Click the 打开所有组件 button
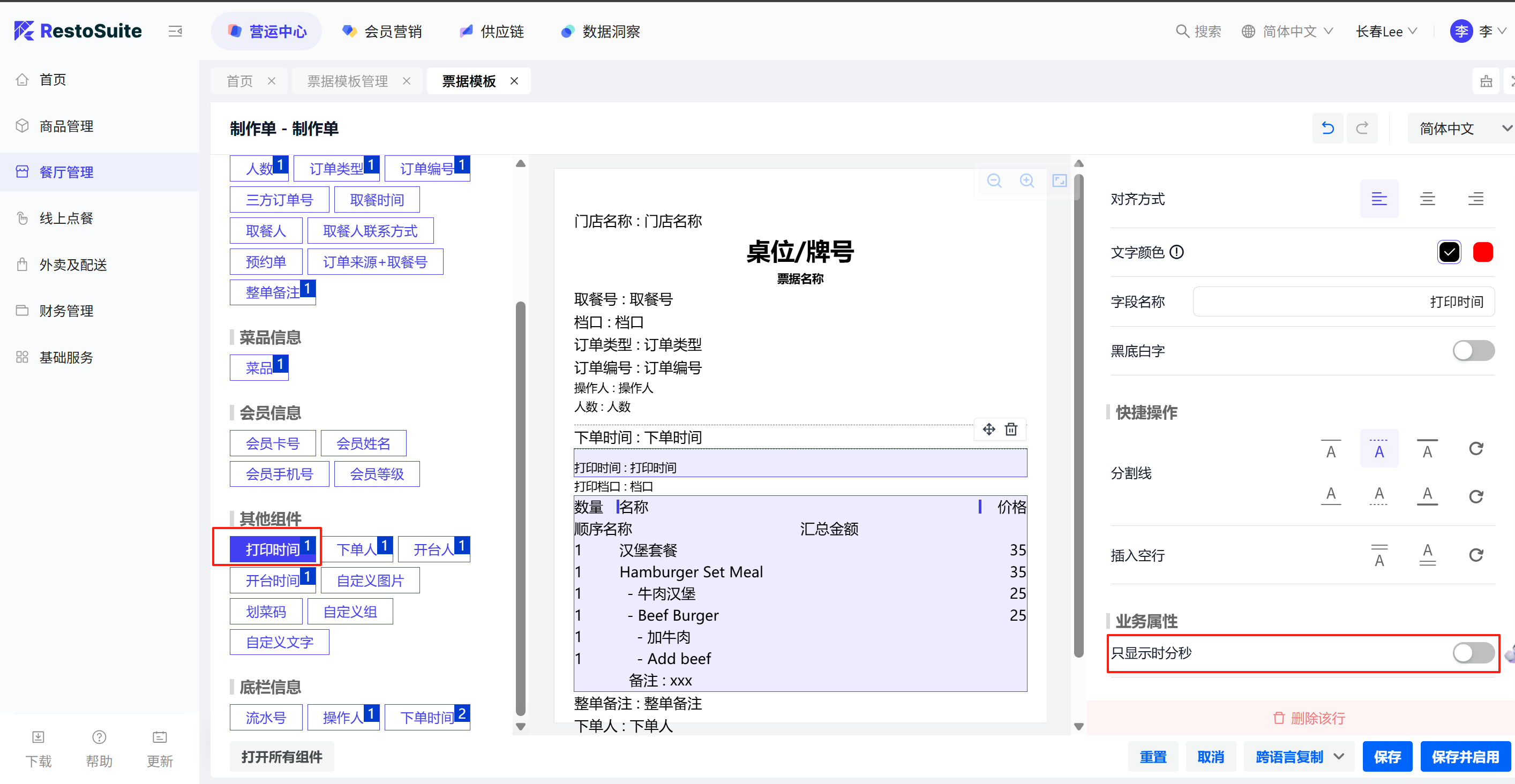1515x784 pixels. 282,756
